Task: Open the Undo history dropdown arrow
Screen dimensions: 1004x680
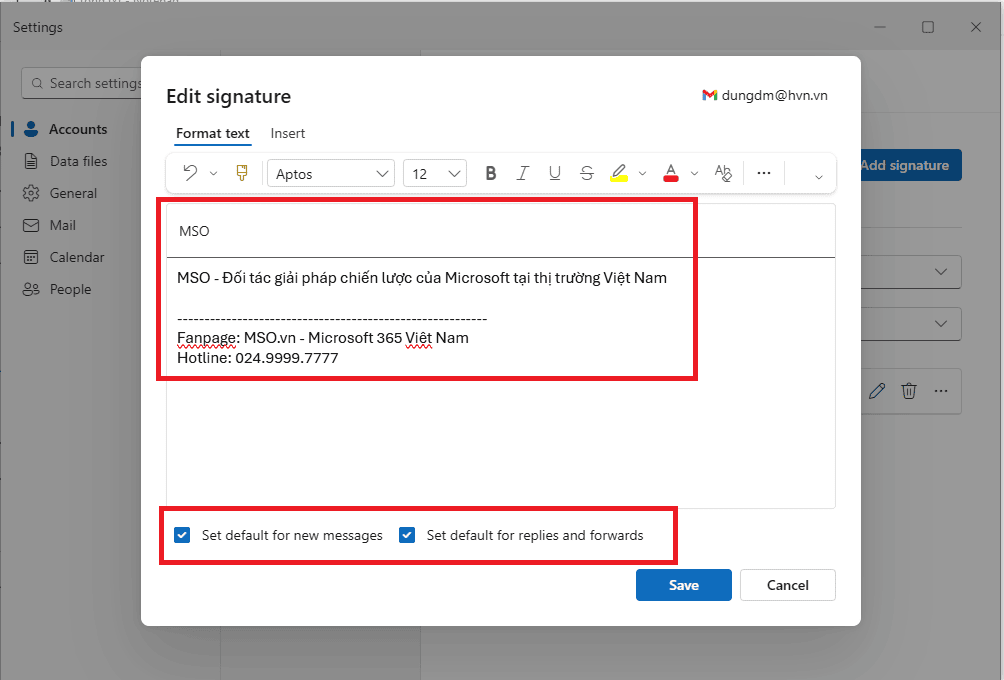Action: pyautogui.click(x=214, y=174)
